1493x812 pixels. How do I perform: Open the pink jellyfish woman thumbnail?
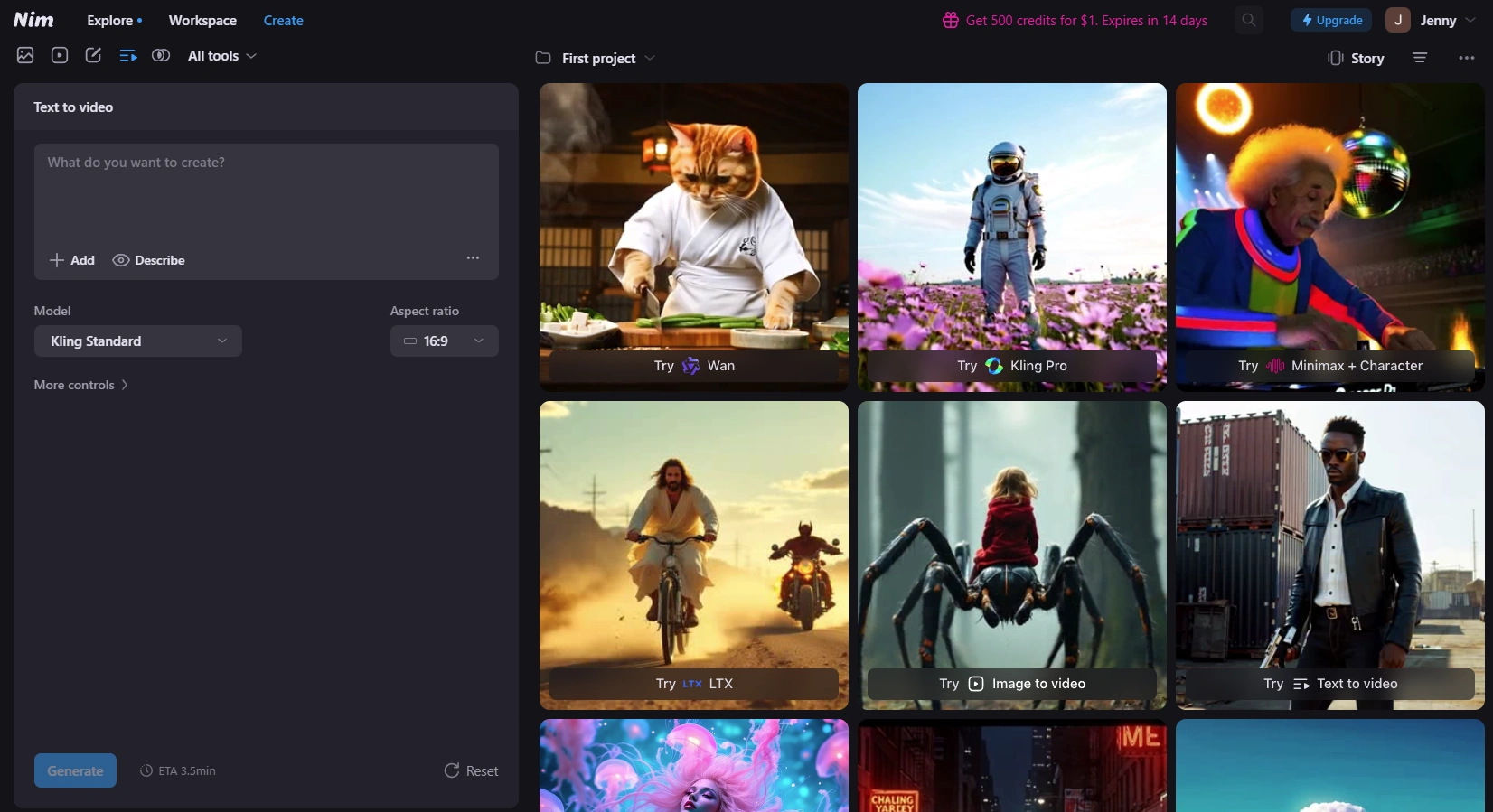[x=694, y=765]
